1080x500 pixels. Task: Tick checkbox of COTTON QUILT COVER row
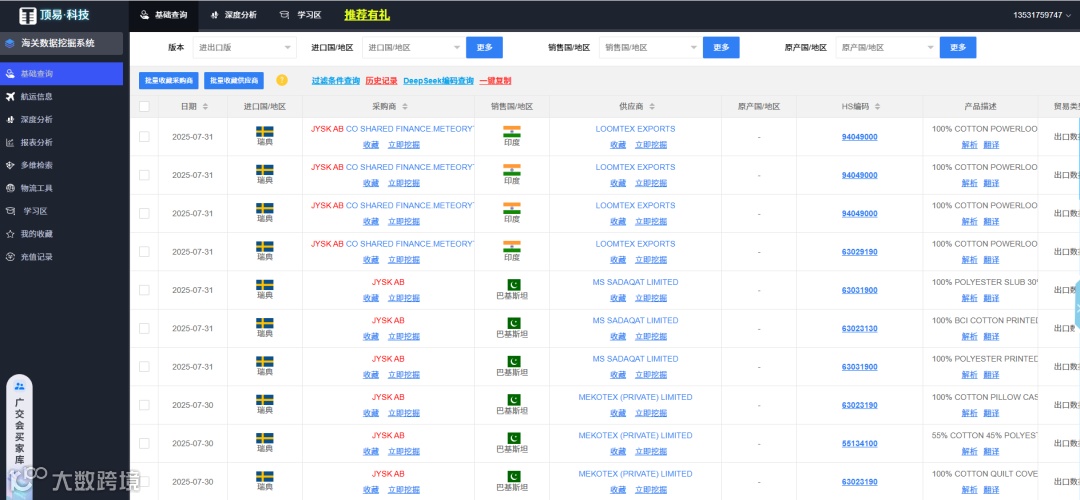[144, 482]
